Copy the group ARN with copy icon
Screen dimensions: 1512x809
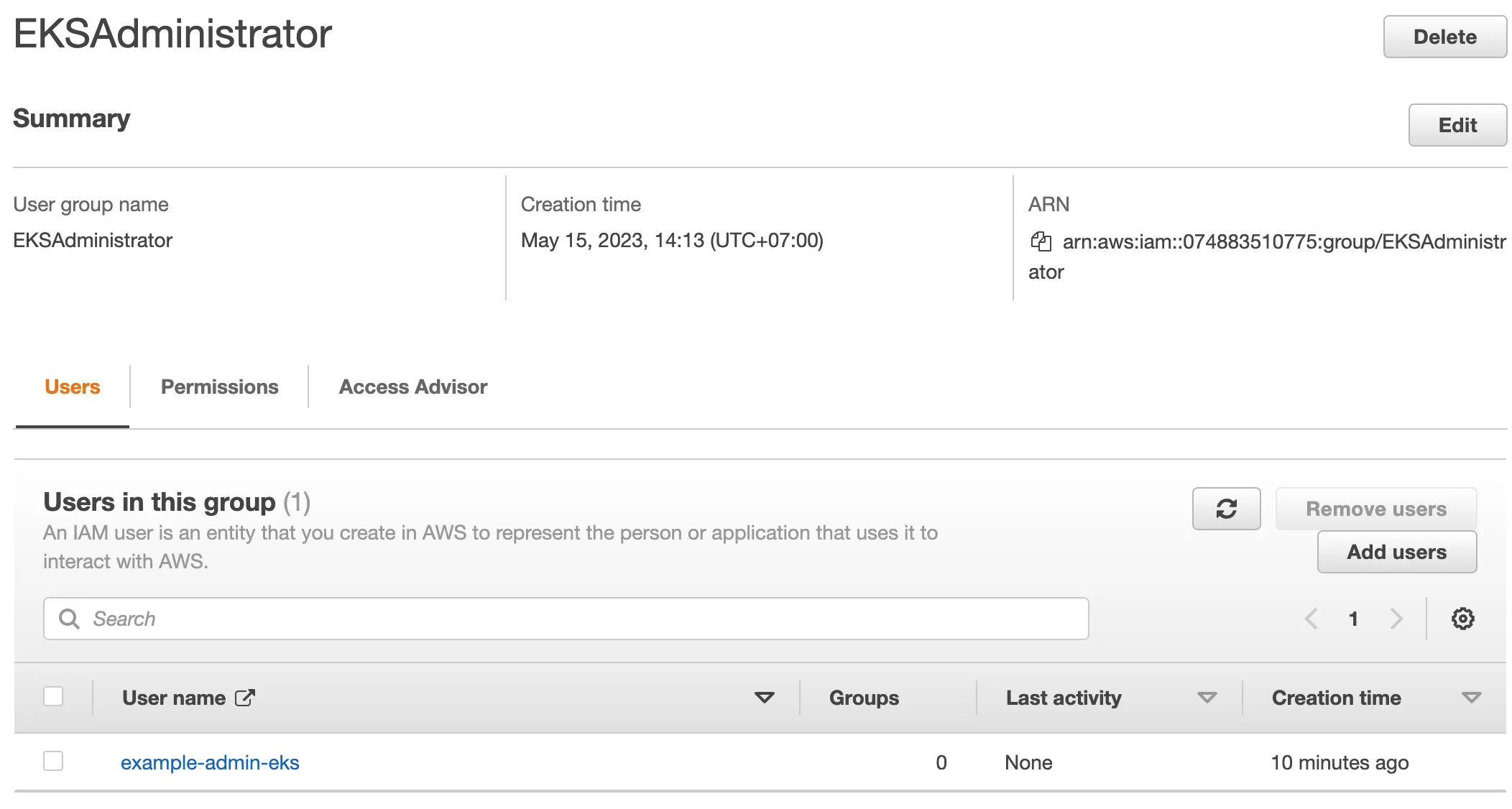[x=1041, y=241]
